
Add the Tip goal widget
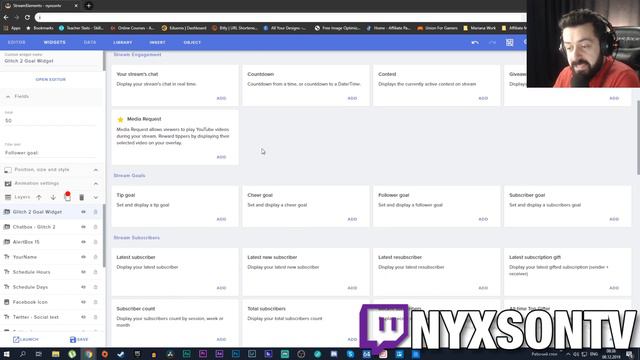(x=221, y=219)
